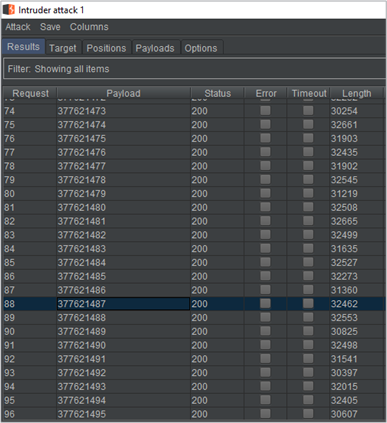Sort by the Status column header
The height and width of the screenshot is (423, 387).
[x=217, y=93]
